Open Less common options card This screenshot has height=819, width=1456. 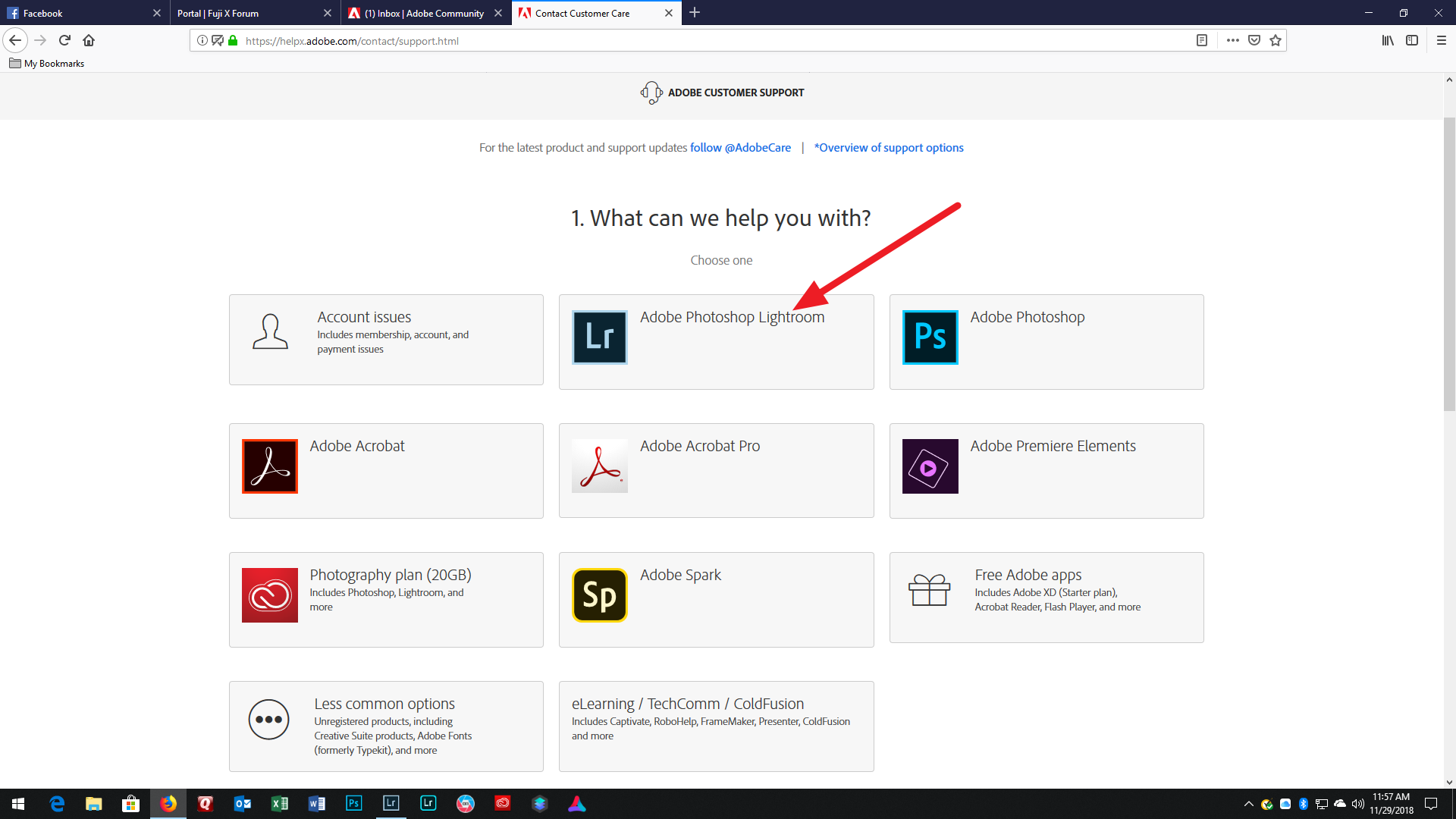tap(386, 726)
